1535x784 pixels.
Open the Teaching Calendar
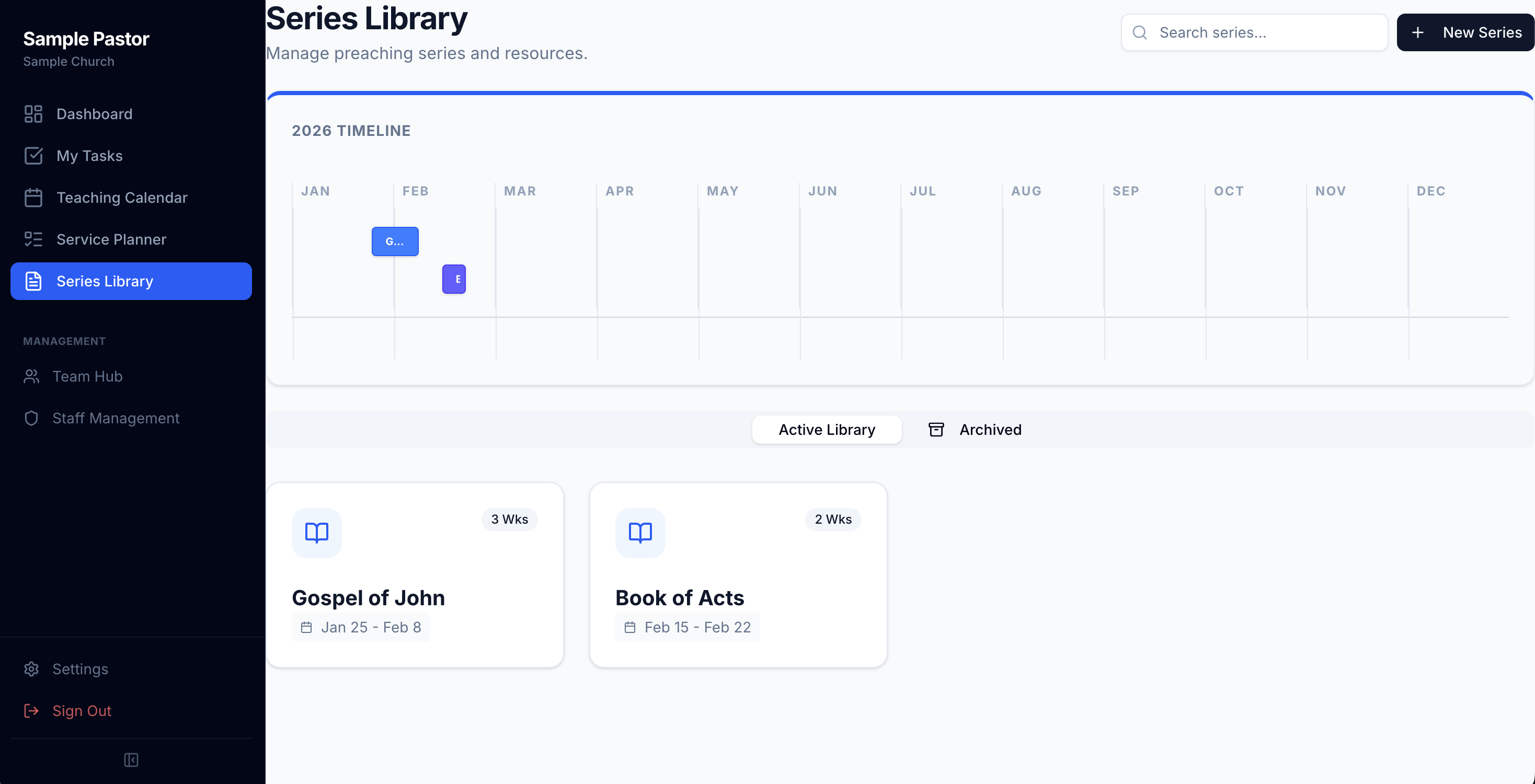click(122, 197)
